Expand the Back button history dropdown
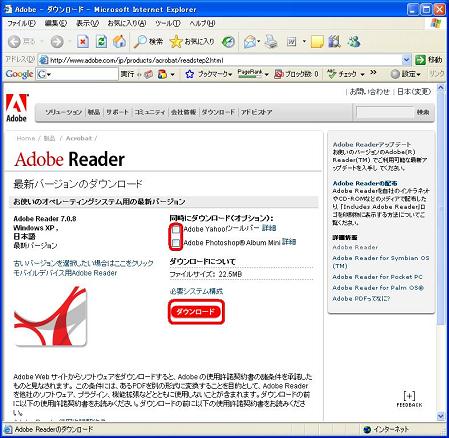Image resolution: width=449 pixels, height=438 pixels. click(42, 42)
